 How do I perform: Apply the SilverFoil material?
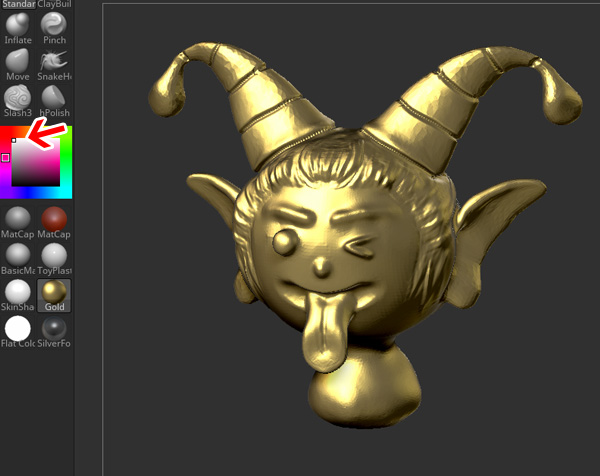click(54, 329)
